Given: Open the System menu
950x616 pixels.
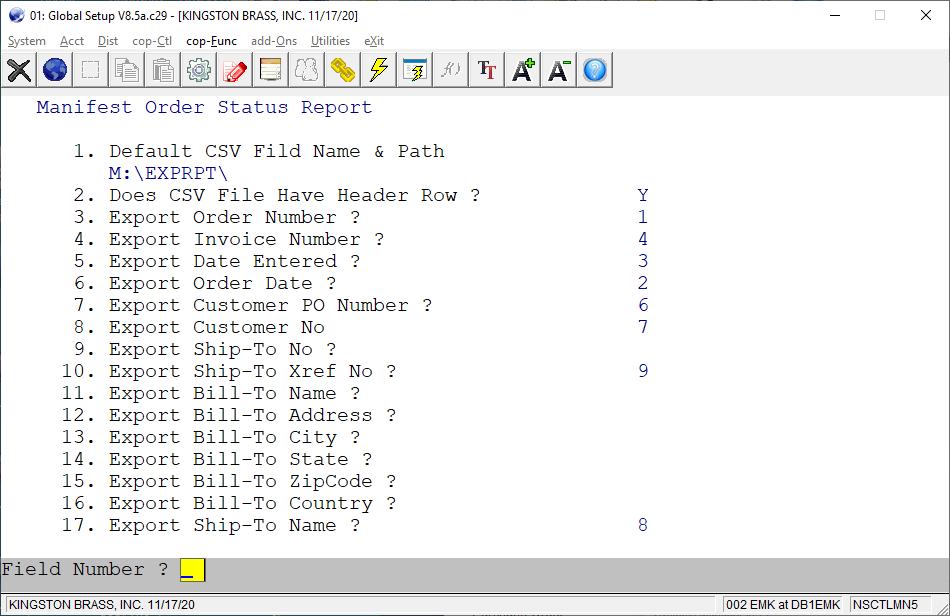Looking at the screenshot, I should (x=27, y=41).
